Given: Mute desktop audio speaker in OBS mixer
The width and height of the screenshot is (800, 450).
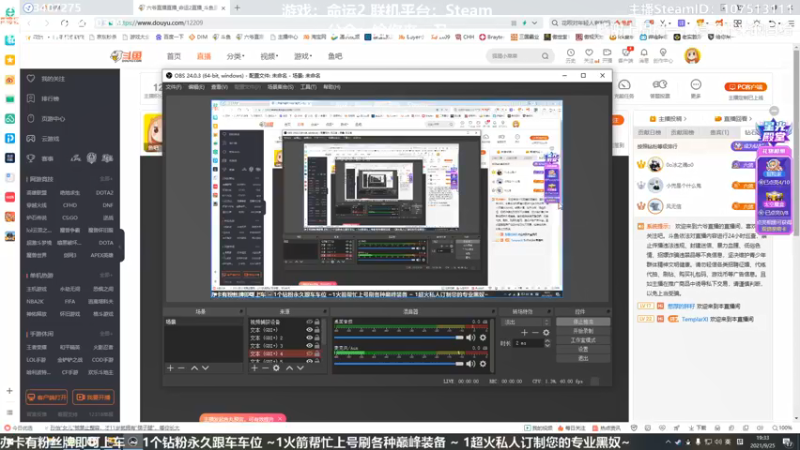Looking at the screenshot, I should click(470, 337).
